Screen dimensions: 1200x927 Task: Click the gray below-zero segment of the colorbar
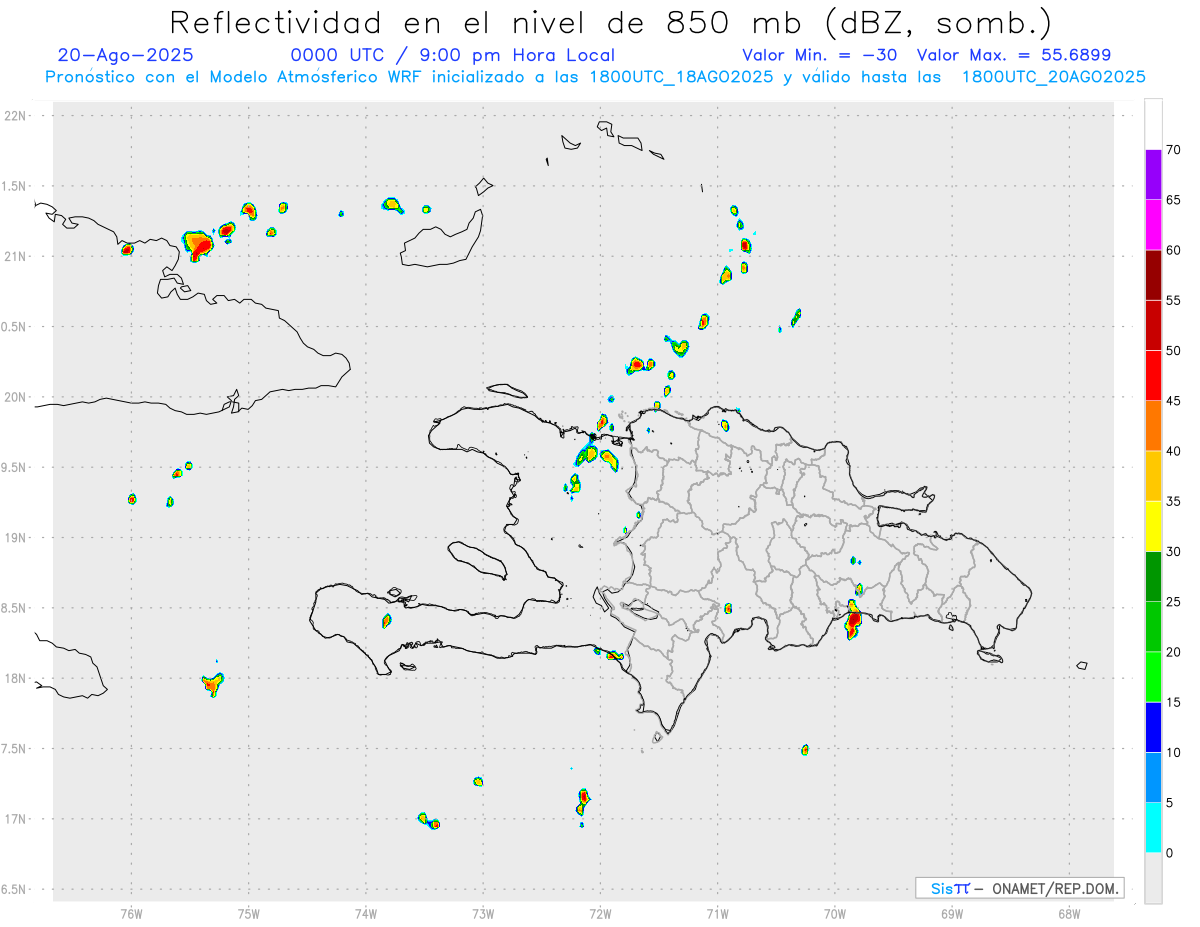pos(1153,878)
